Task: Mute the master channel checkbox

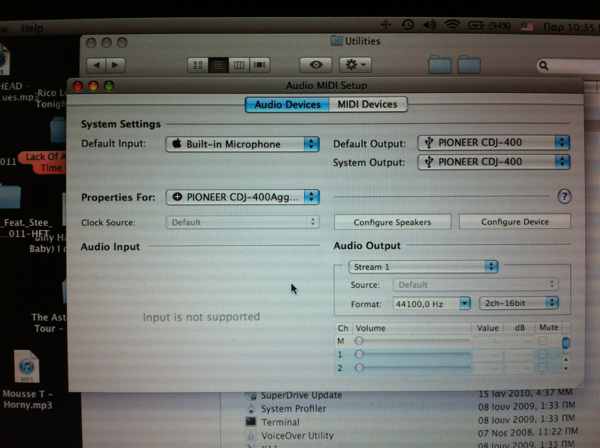Action: [543, 341]
